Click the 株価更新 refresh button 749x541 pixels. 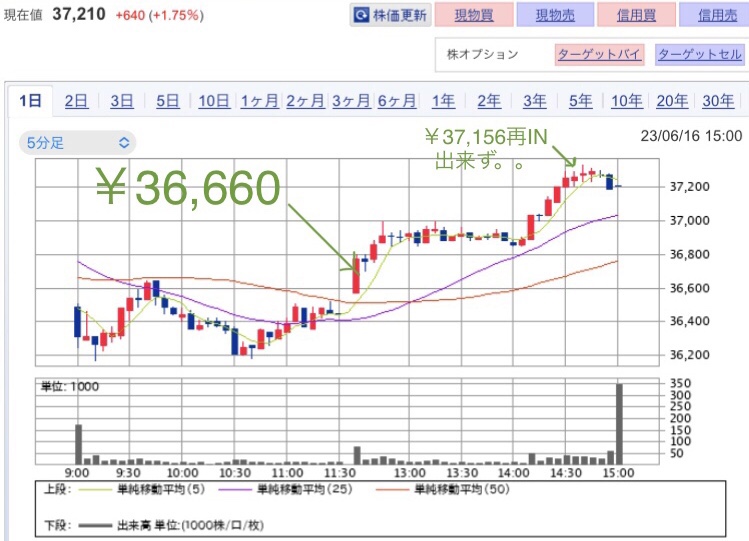pos(390,15)
